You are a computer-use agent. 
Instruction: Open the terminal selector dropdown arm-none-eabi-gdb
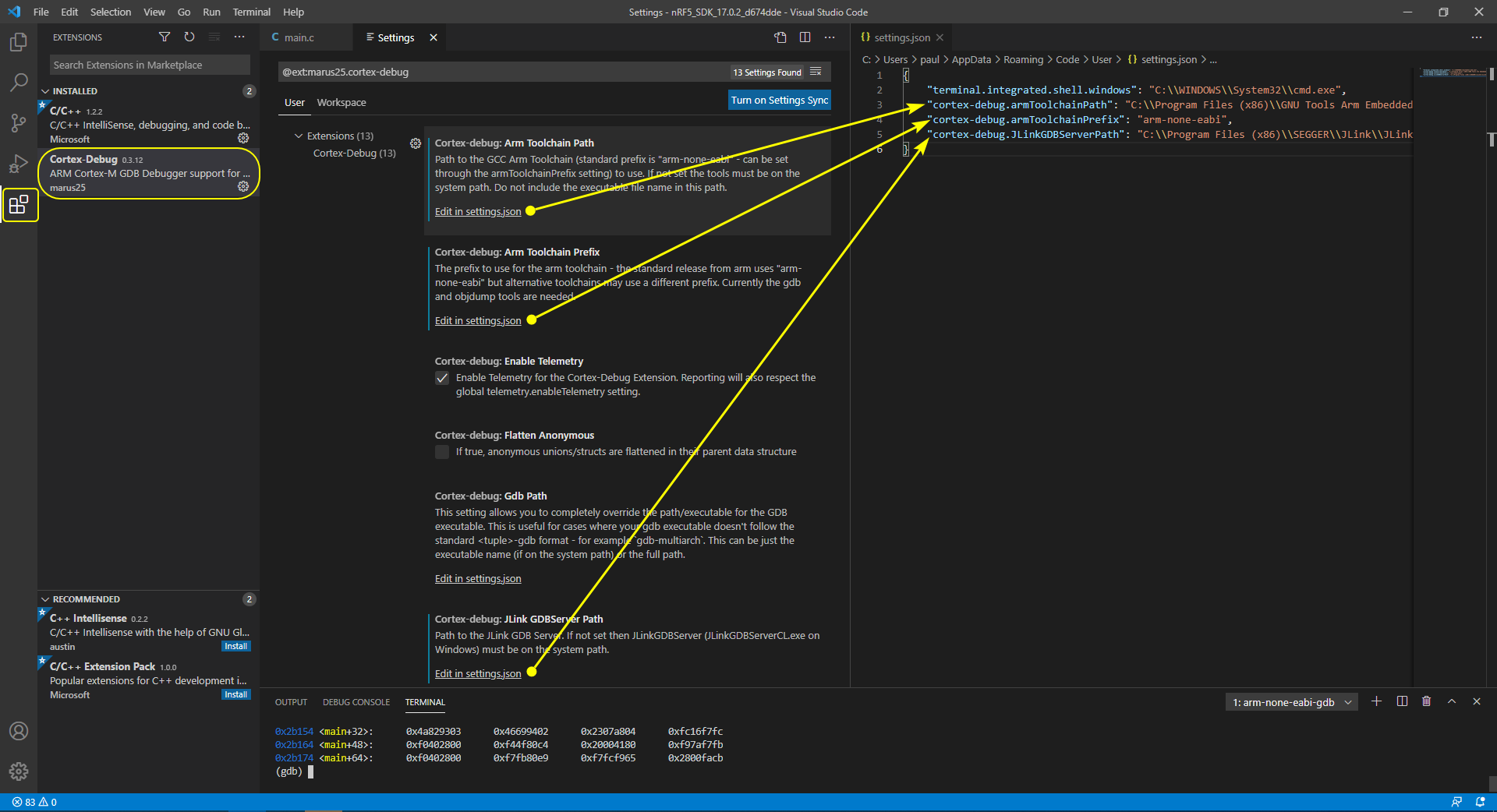(1291, 702)
